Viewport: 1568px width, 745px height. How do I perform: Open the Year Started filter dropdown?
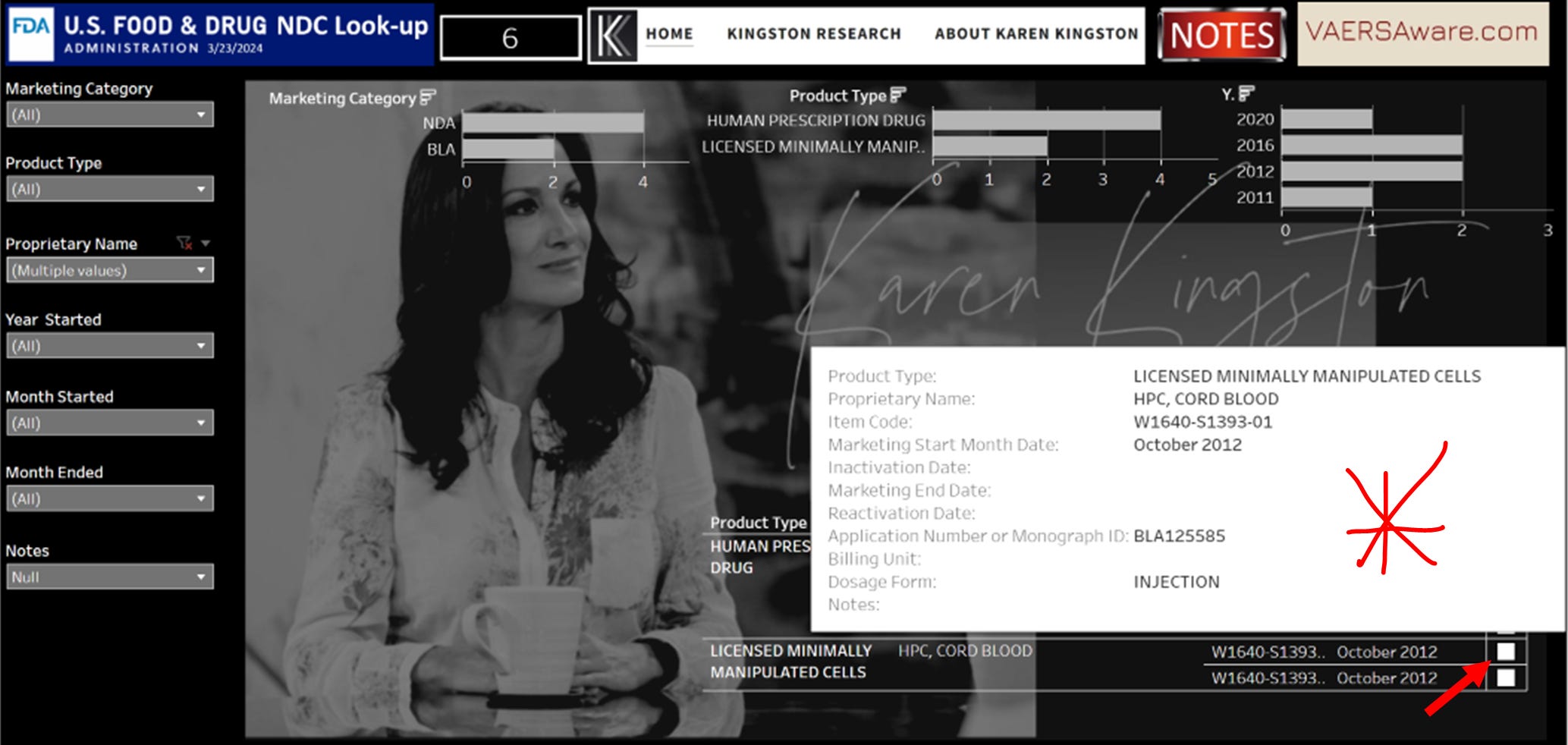110,346
